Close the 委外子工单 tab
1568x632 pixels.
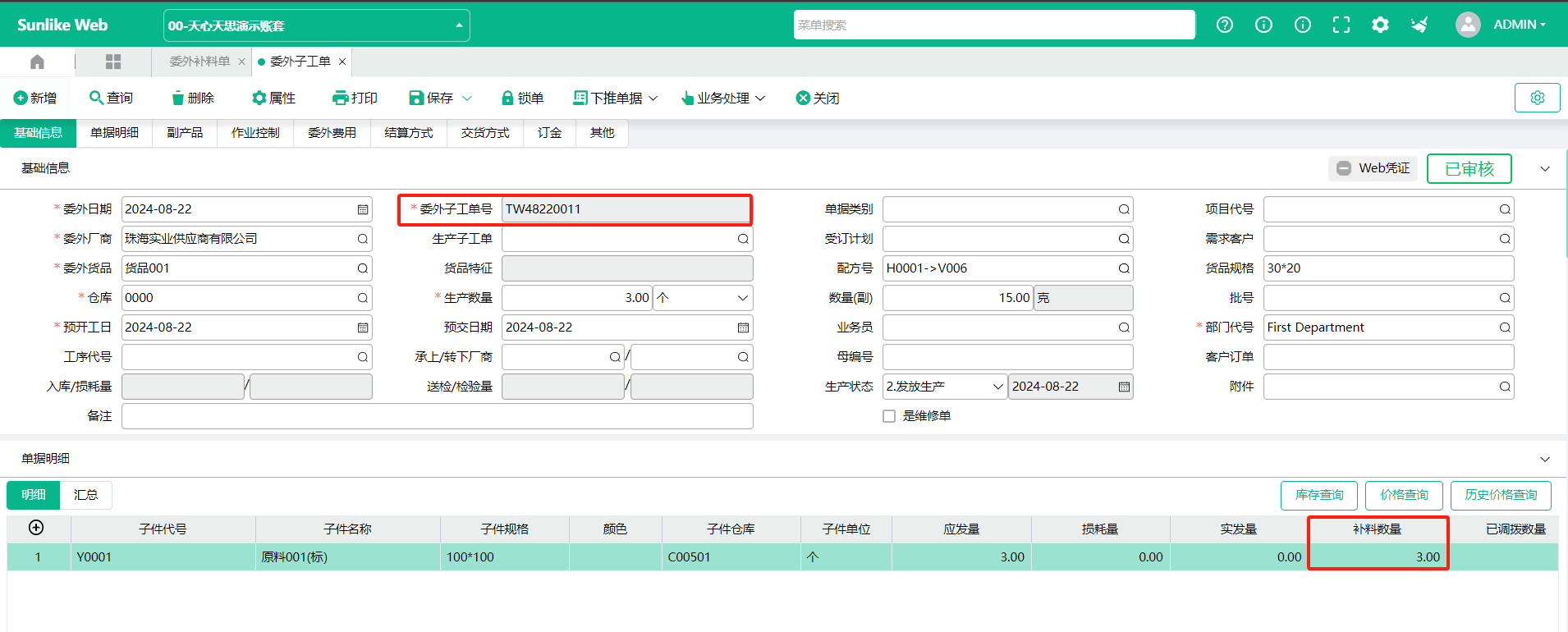click(342, 62)
